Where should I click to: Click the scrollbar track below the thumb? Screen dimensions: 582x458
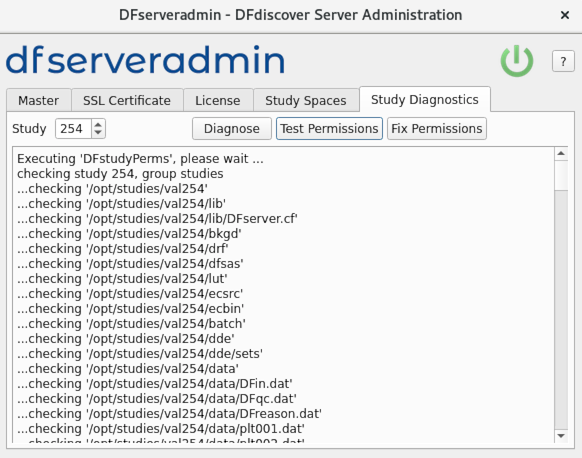coord(561,310)
